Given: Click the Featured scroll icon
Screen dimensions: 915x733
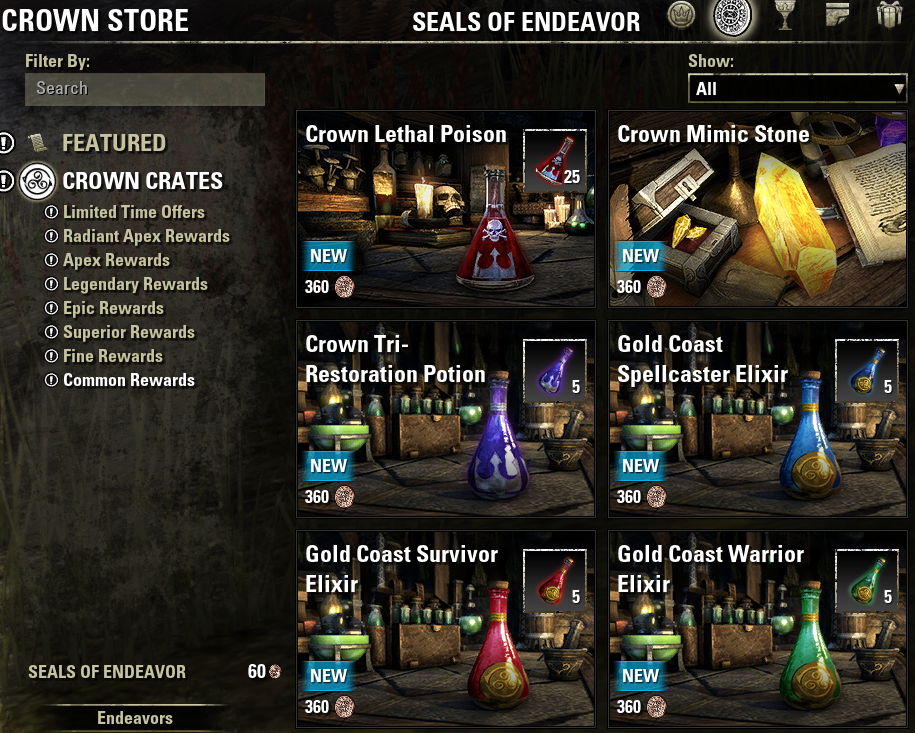Looking at the screenshot, I should tap(37, 143).
